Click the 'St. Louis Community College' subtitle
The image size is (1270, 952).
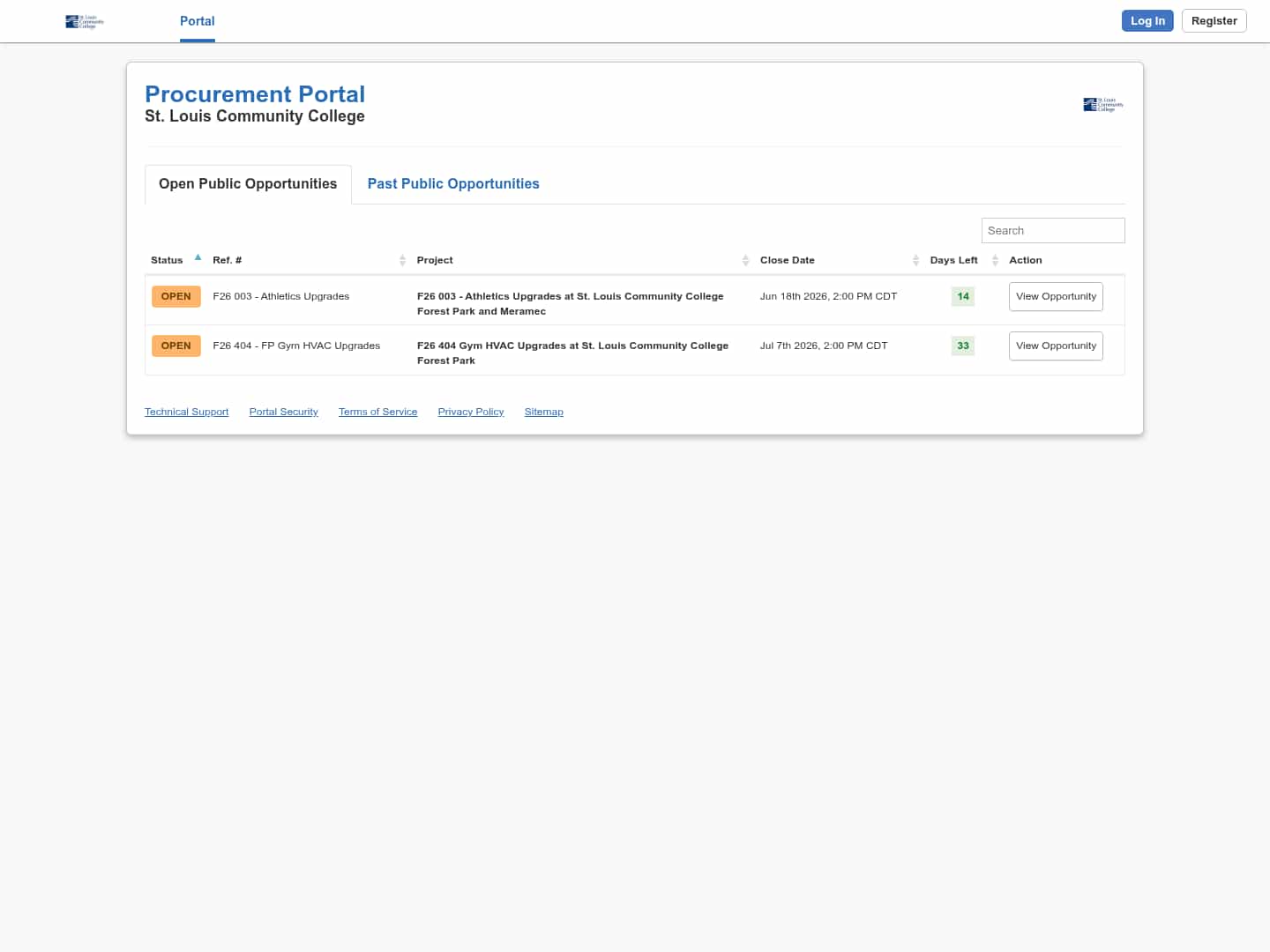pyautogui.click(x=255, y=116)
